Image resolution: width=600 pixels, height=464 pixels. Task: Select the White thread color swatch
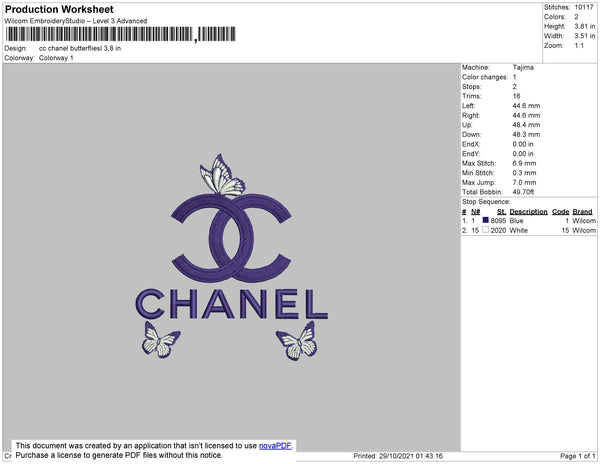pos(486,230)
